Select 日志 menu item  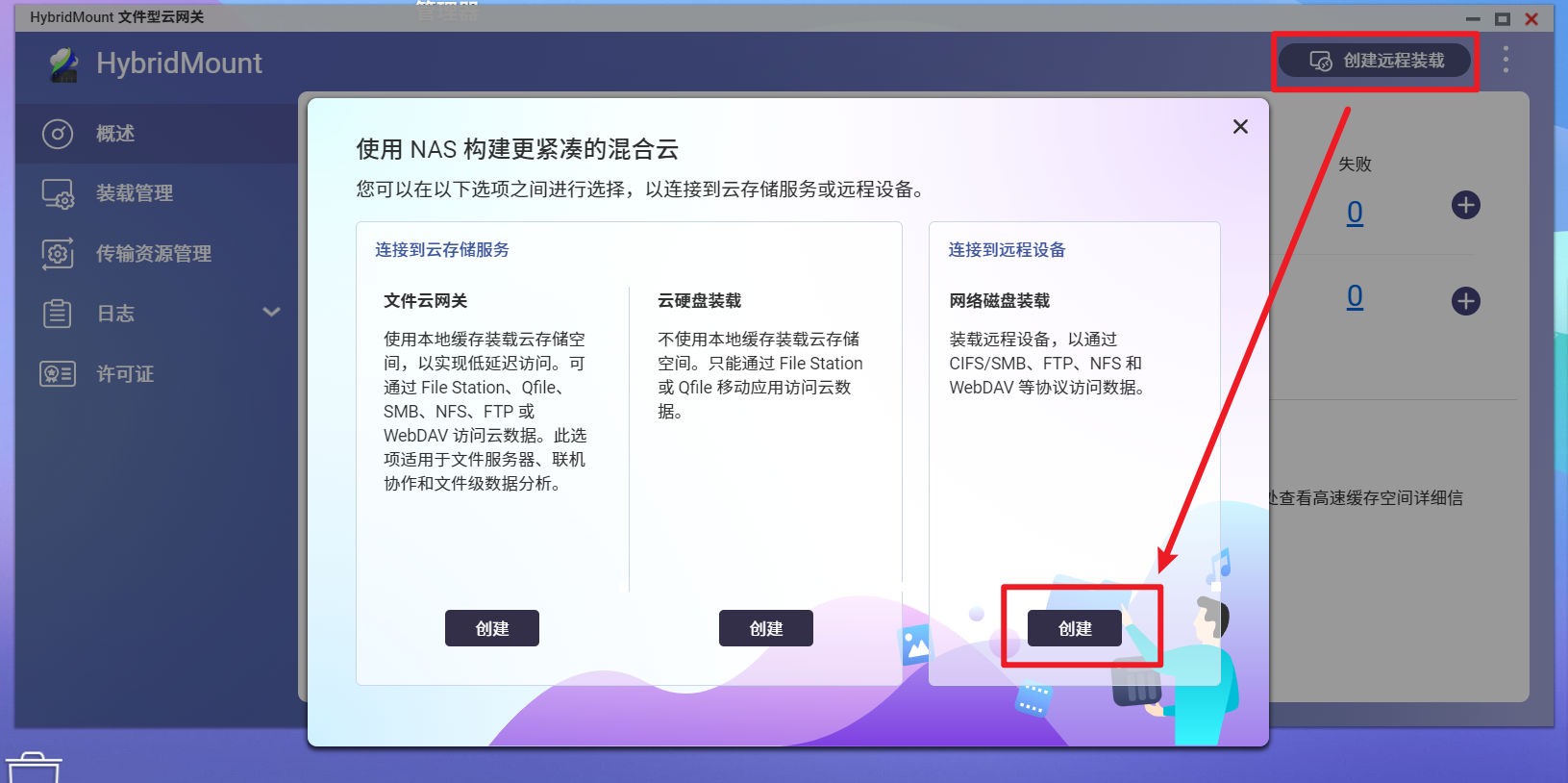pos(156,314)
